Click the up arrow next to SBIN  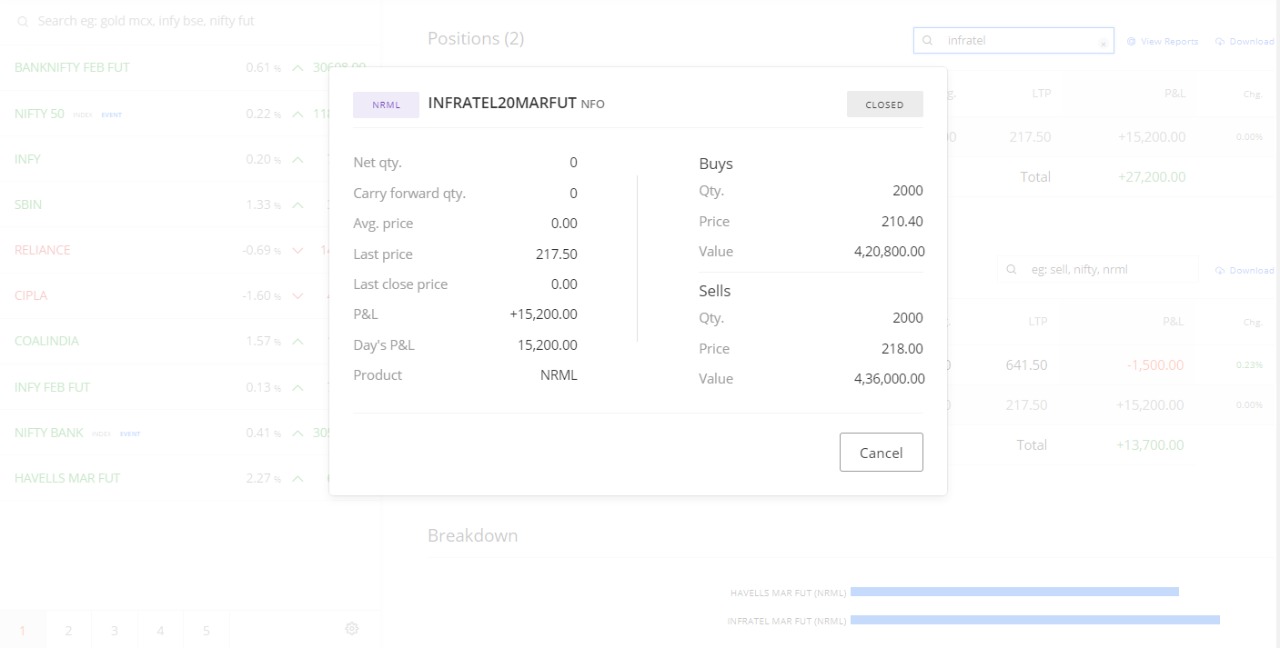click(297, 205)
